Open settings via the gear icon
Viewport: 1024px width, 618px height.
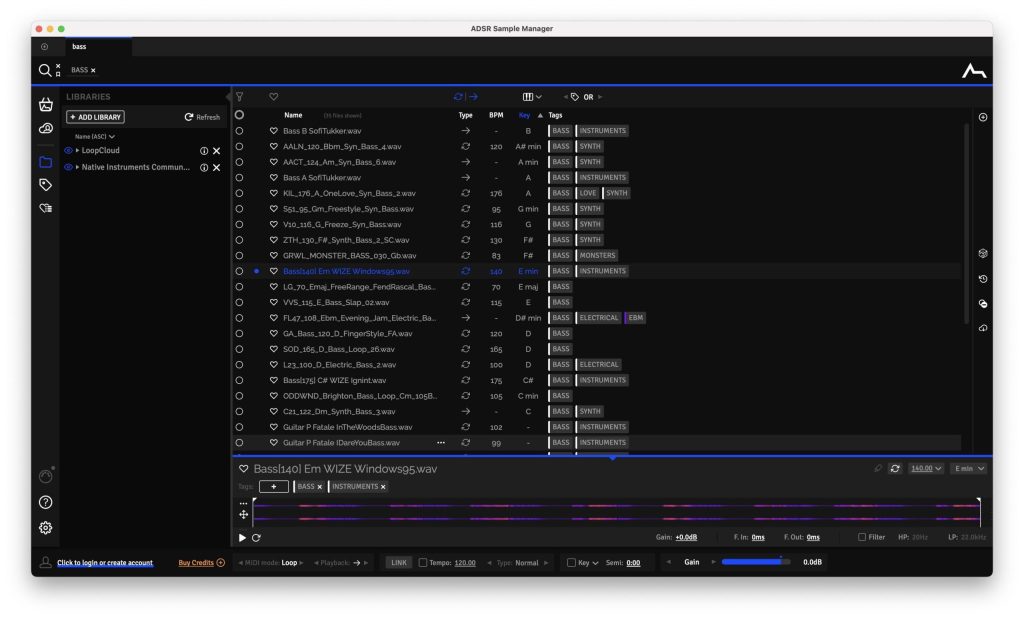[45, 528]
